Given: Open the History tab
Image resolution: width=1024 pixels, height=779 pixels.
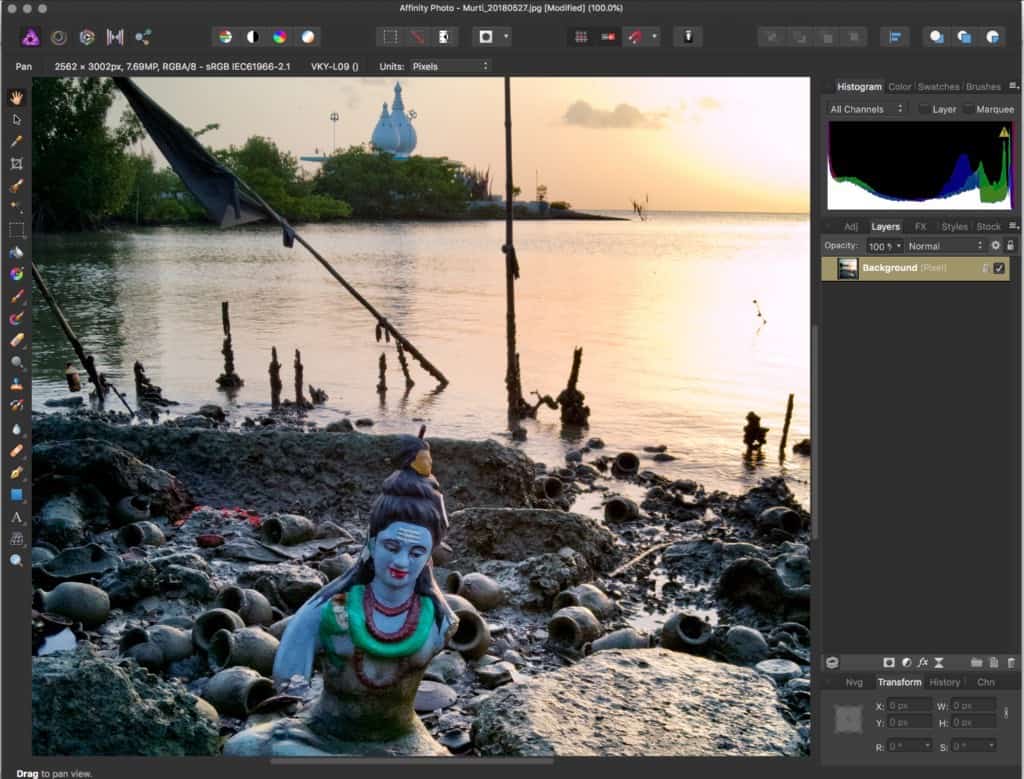Looking at the screenshot, I should point(944,682).
